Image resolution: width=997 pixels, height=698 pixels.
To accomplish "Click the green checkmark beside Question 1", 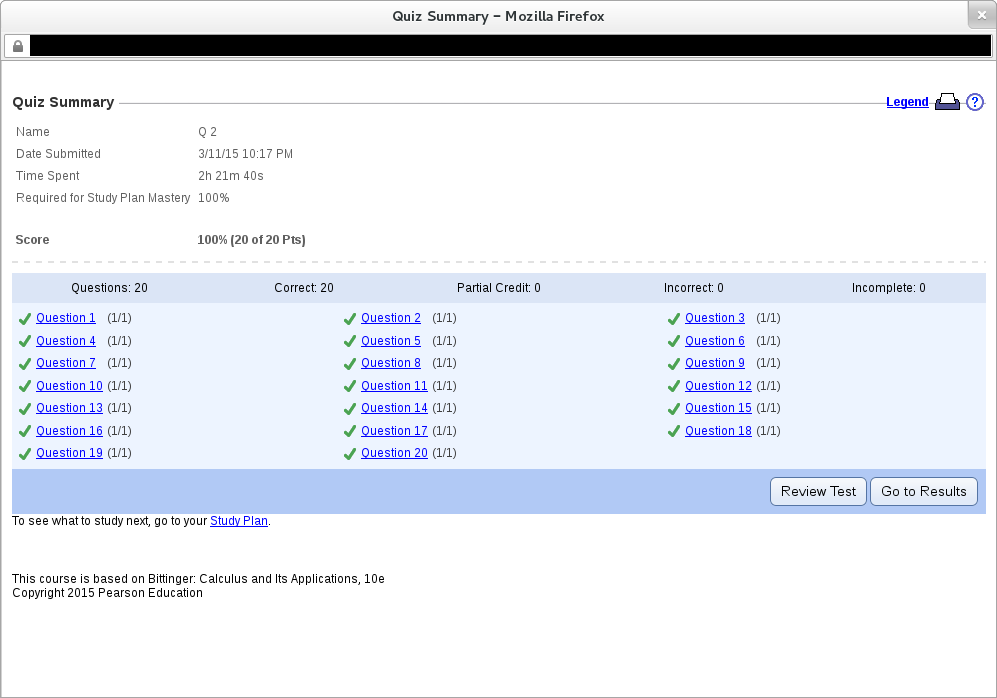I will 25,319.
